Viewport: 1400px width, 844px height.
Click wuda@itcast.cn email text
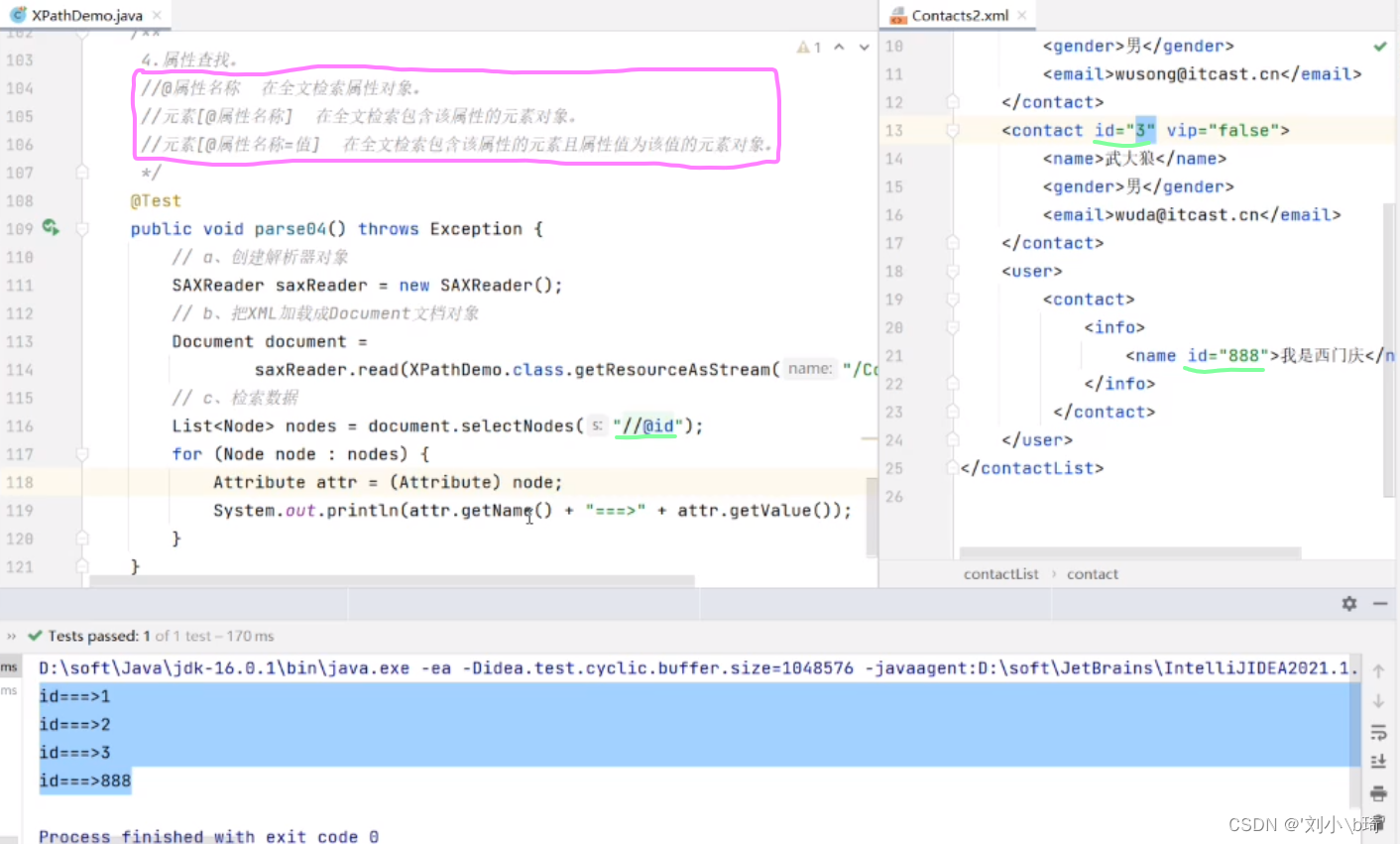1188,215
